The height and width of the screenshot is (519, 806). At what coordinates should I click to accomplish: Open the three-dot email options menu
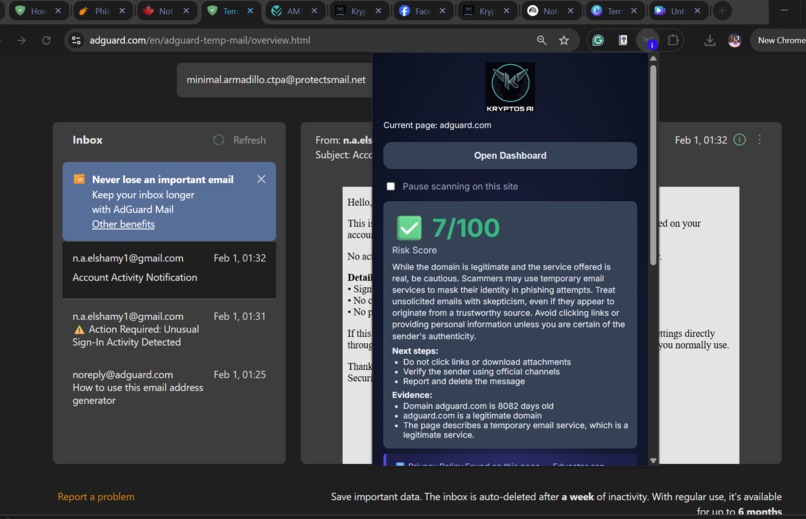(x=759, y=140)
